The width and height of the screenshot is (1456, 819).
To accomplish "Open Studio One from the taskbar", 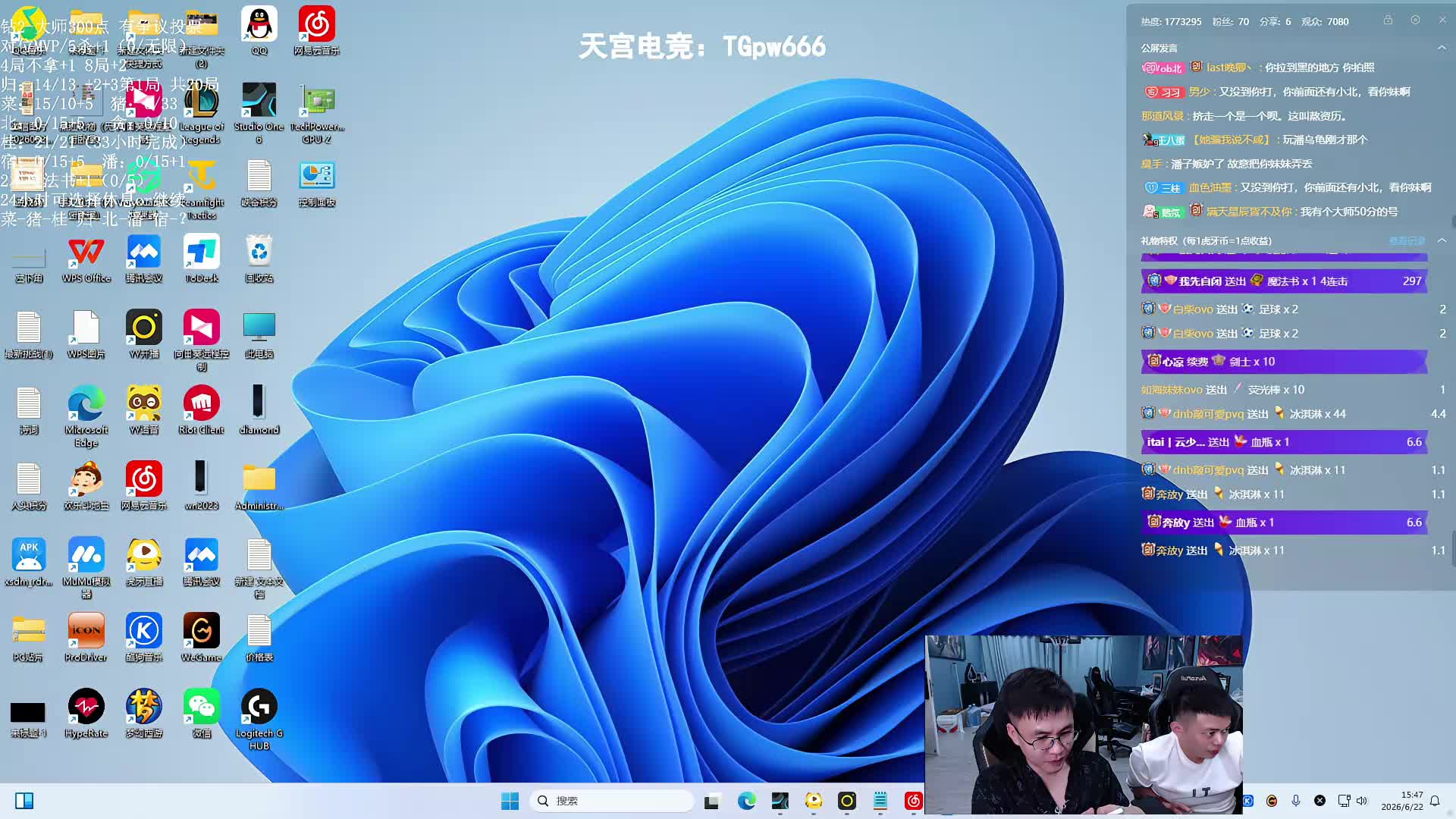I will click(780, 801).
